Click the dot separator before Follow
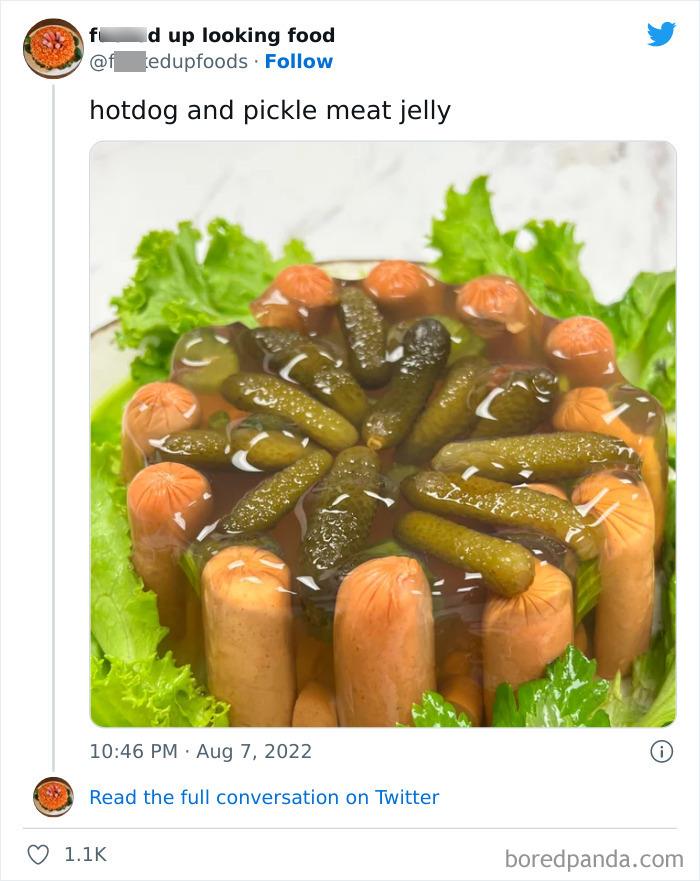Viewport: 700px width, 881px height. tap(256, 62)
